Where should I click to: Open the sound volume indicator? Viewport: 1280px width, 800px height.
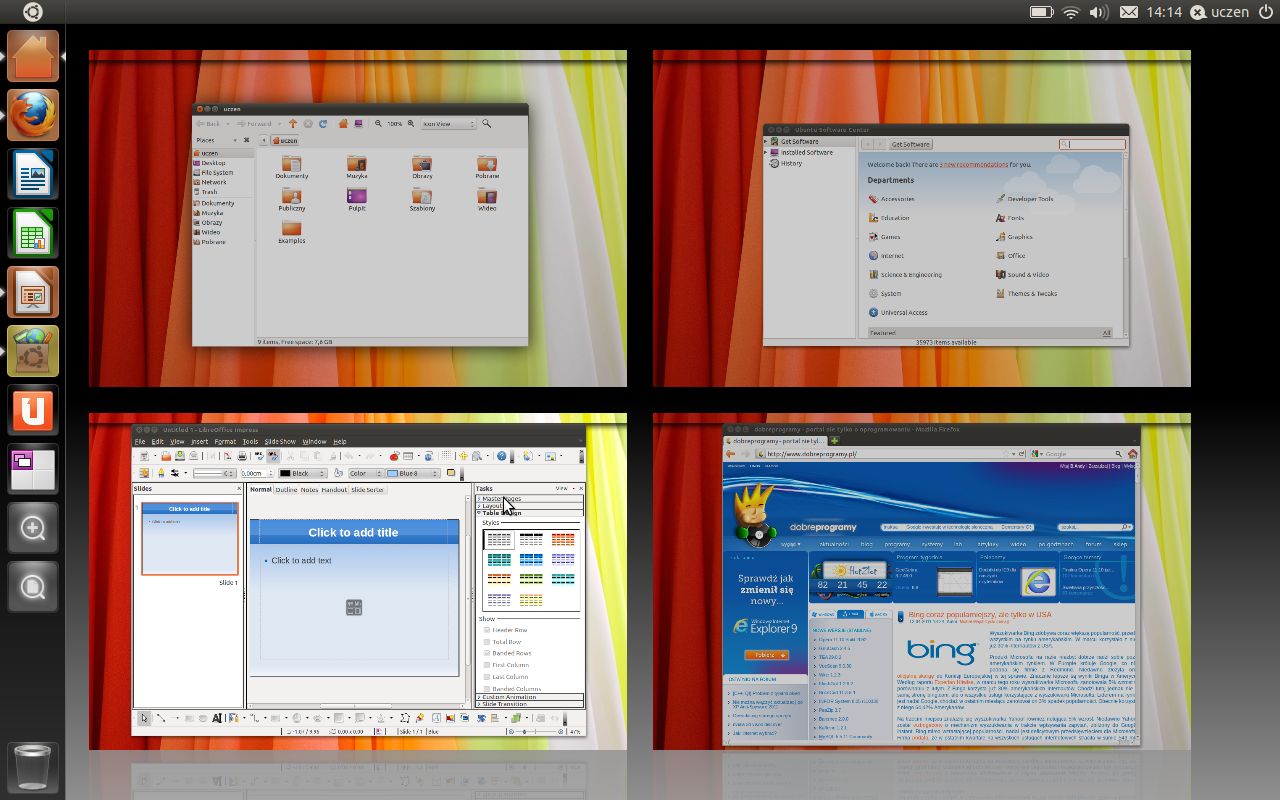tap(1099, 12)
